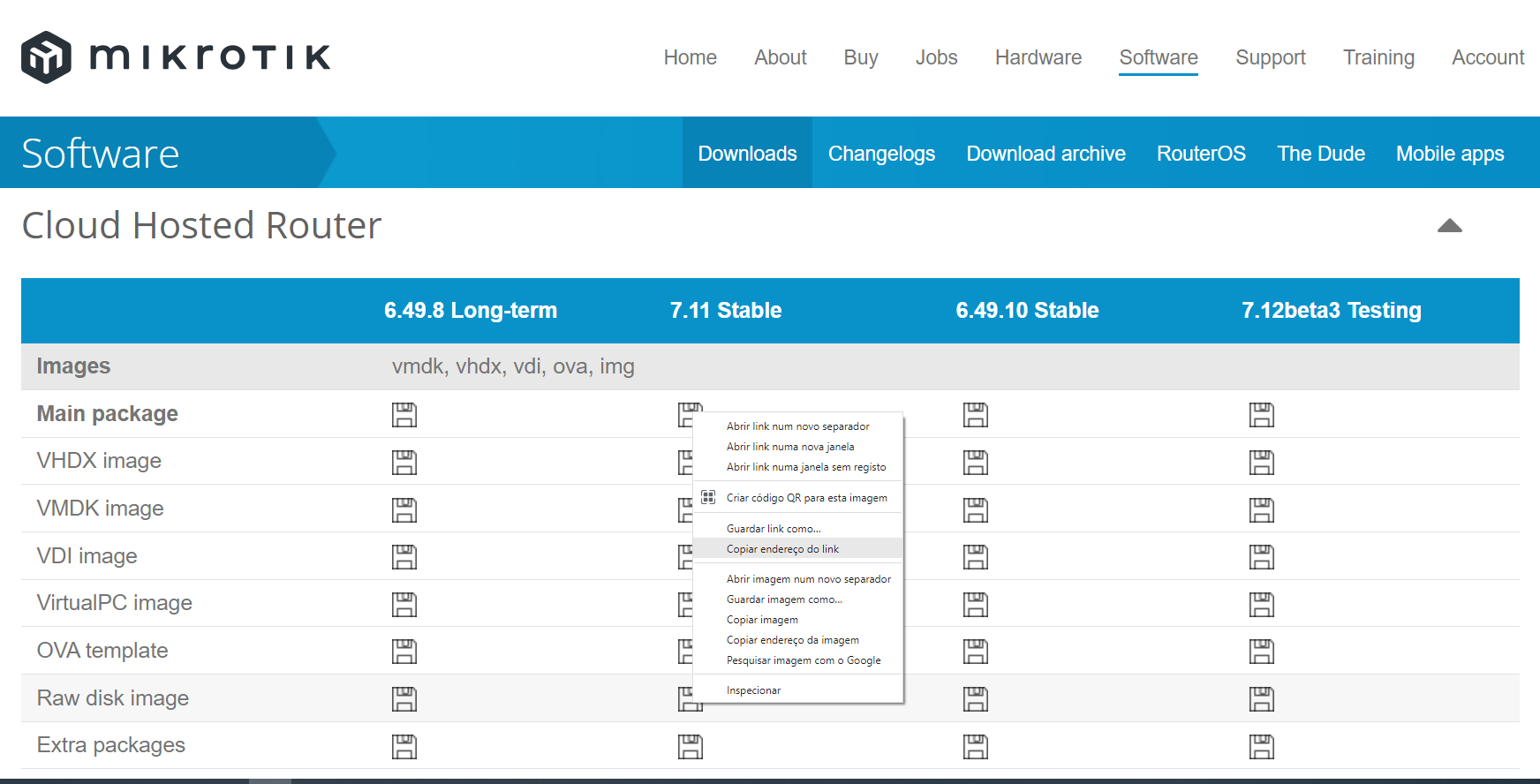Click 'Copiar imagem' menu entry
This screenshot has height=784, width=1540.
[x=798, y=620]
